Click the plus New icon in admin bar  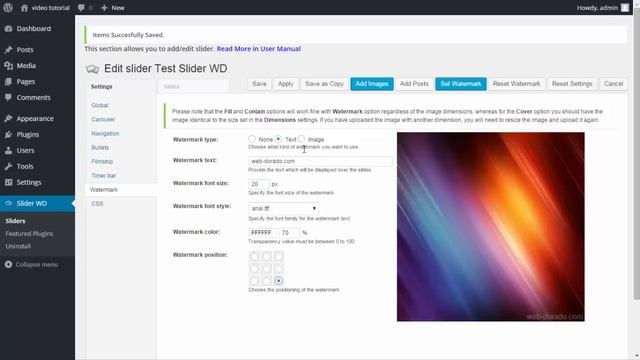[x=104, y=8]
